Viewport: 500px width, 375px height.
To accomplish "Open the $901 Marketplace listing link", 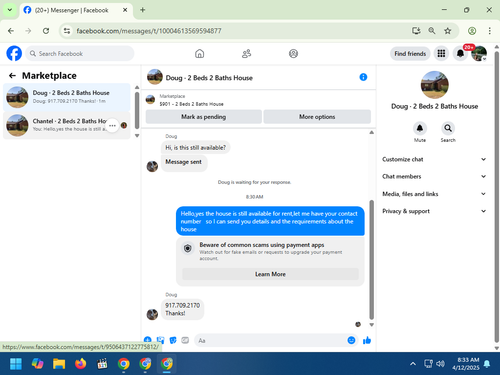I will coord(191,104).
